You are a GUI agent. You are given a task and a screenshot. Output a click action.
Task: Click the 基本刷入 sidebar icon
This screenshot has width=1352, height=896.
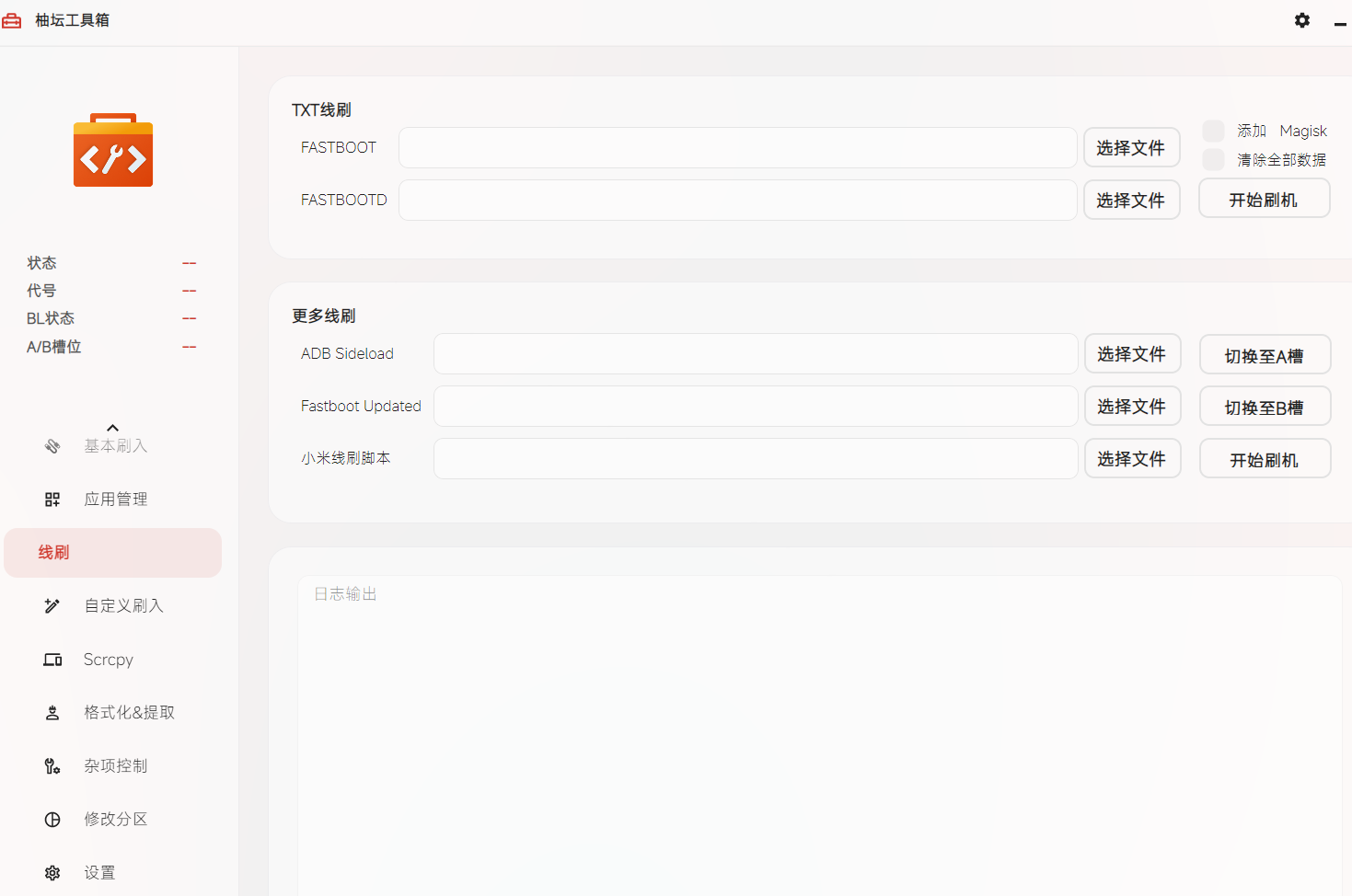pos(52,446)
